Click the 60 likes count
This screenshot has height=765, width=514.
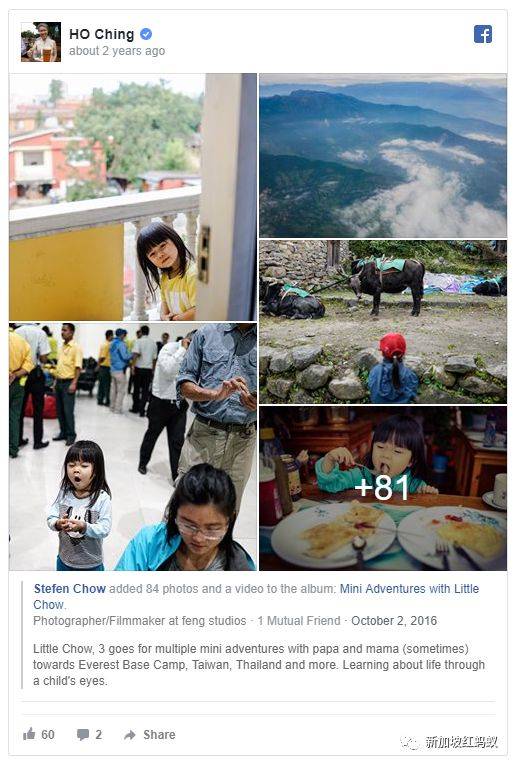(x=48, y=735)
